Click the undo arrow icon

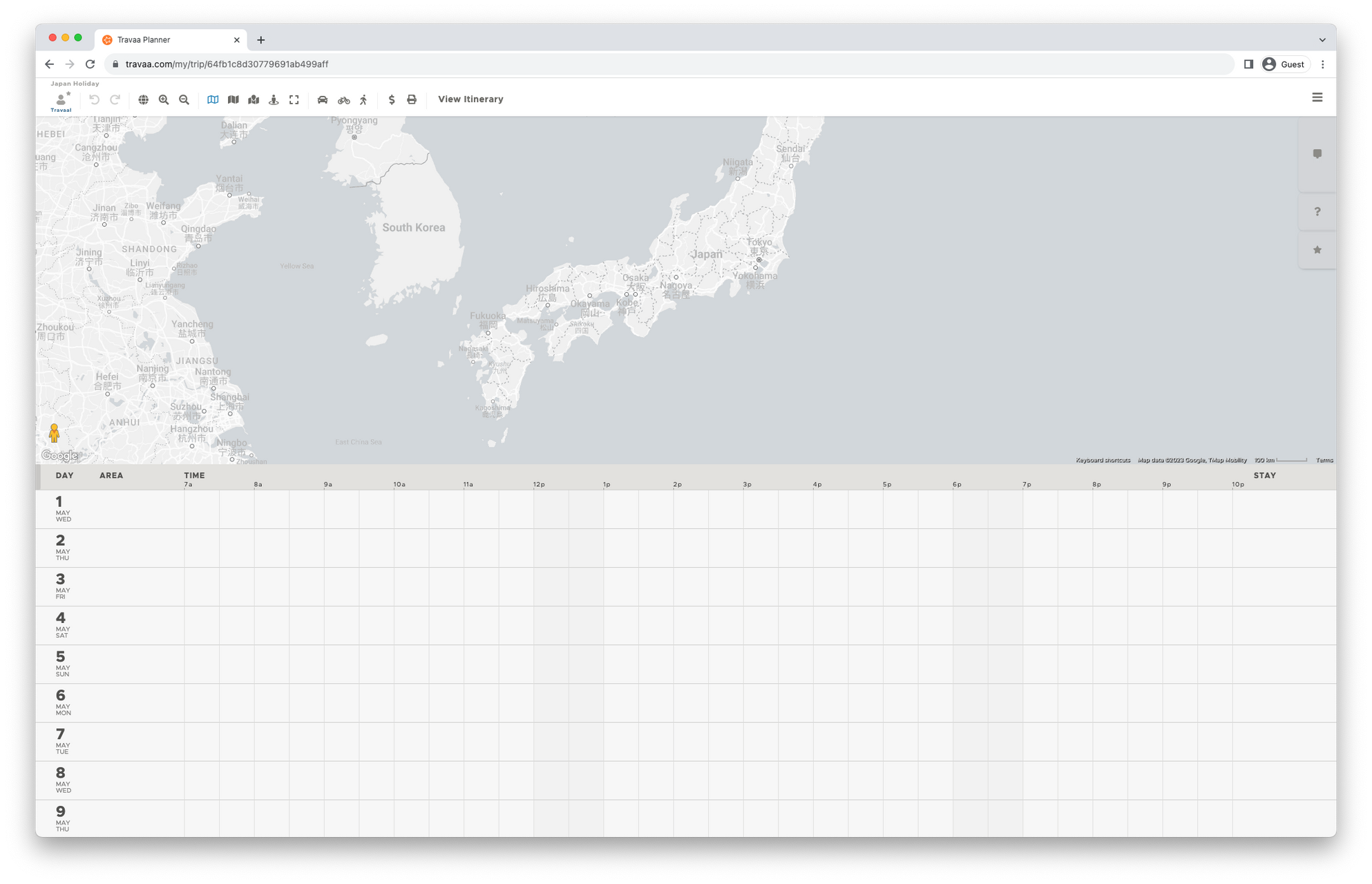[x=94, y=99]
